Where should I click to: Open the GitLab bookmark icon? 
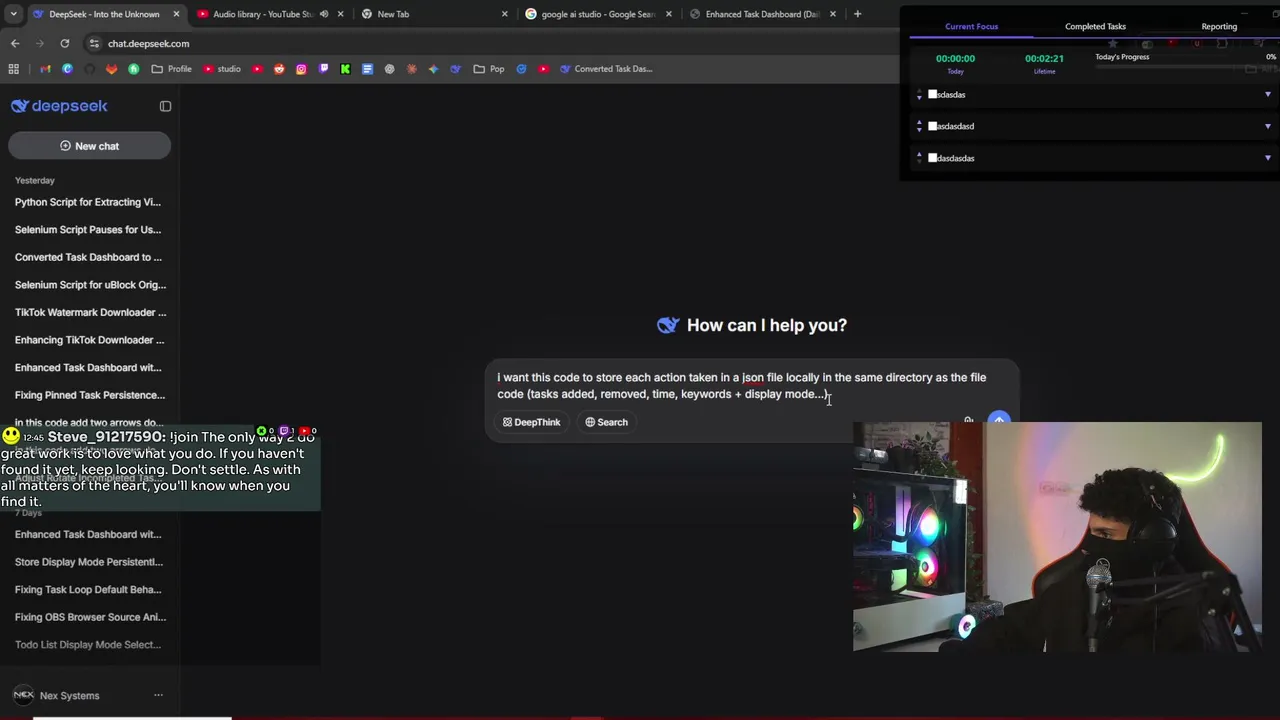[111, 69]
